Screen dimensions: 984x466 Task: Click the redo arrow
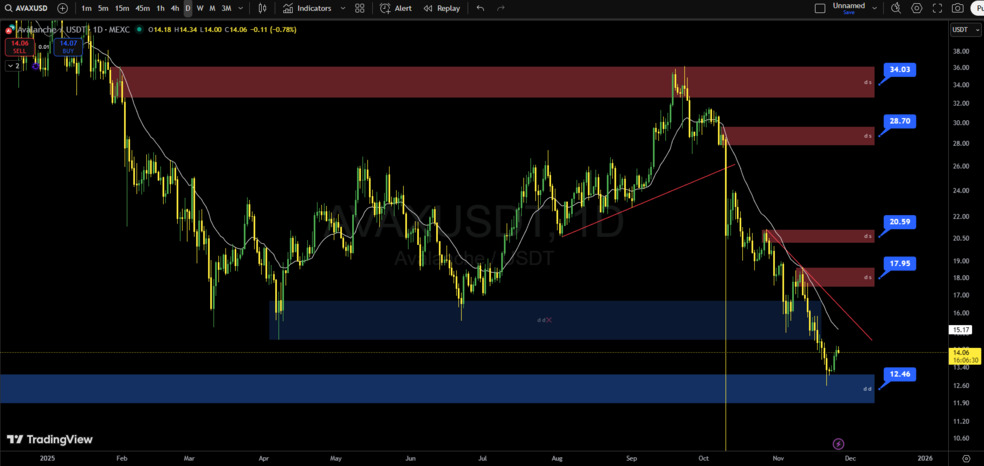[501, 8]
